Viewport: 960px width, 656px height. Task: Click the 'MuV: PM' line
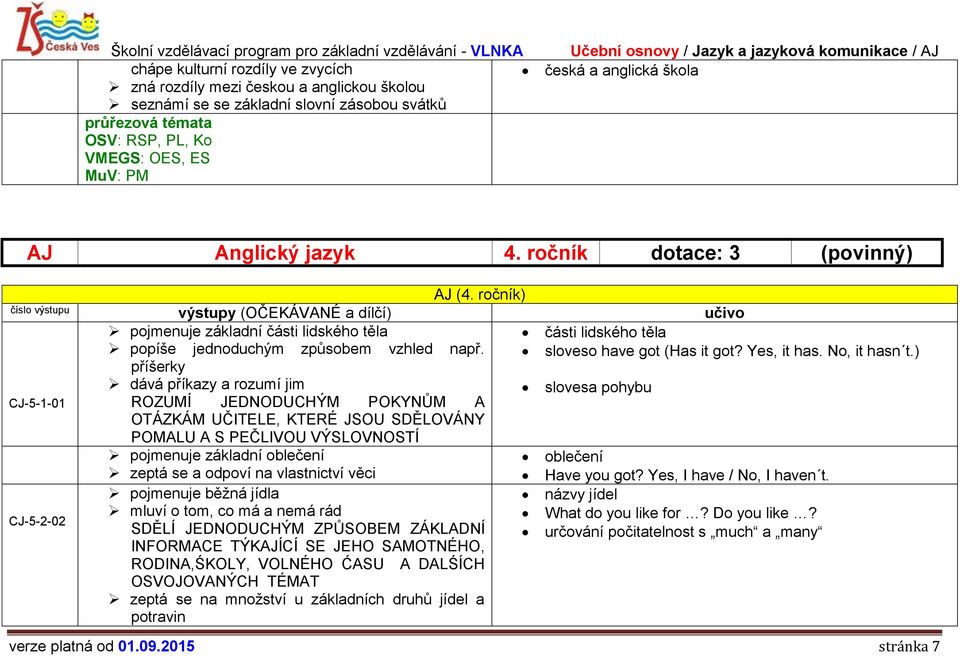(x=116, y=176)
